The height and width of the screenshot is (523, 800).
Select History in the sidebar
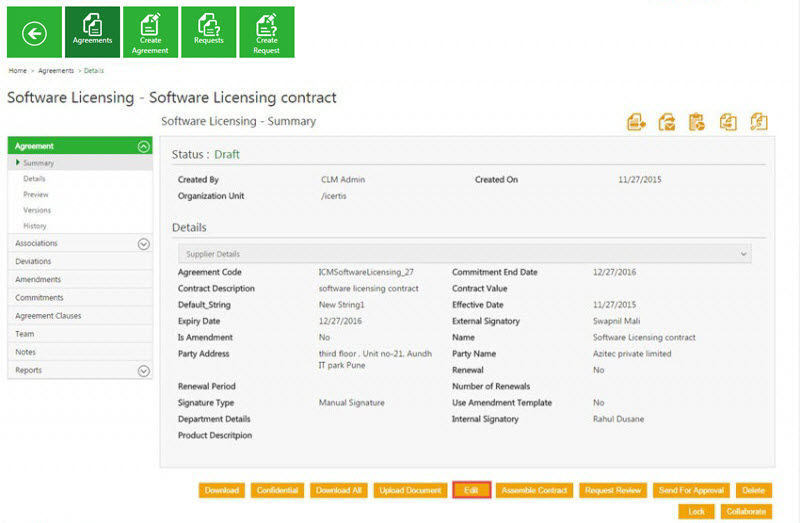35,226
